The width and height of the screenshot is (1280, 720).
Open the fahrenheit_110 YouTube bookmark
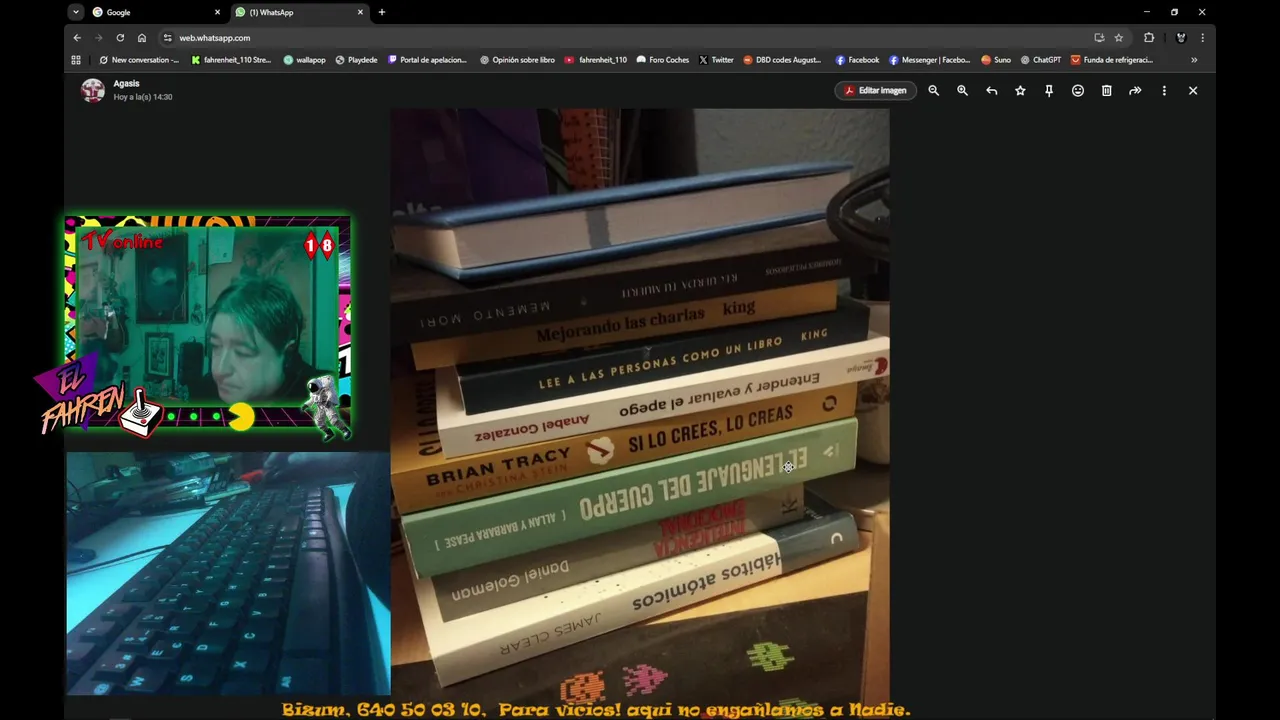pos(596,60)
